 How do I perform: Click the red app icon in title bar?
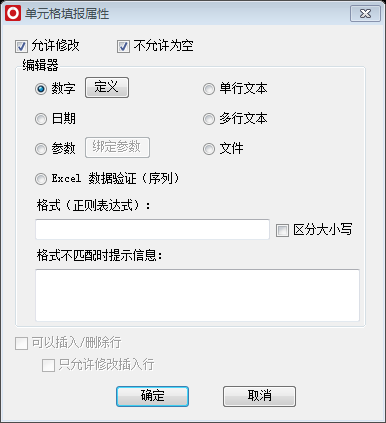13,14
